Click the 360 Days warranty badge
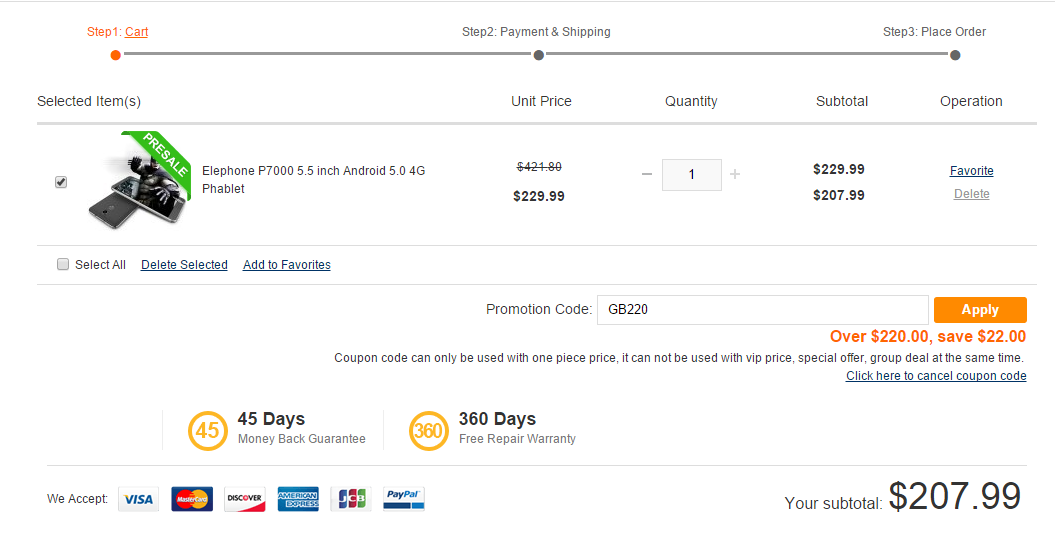 [x=428, y=431]
